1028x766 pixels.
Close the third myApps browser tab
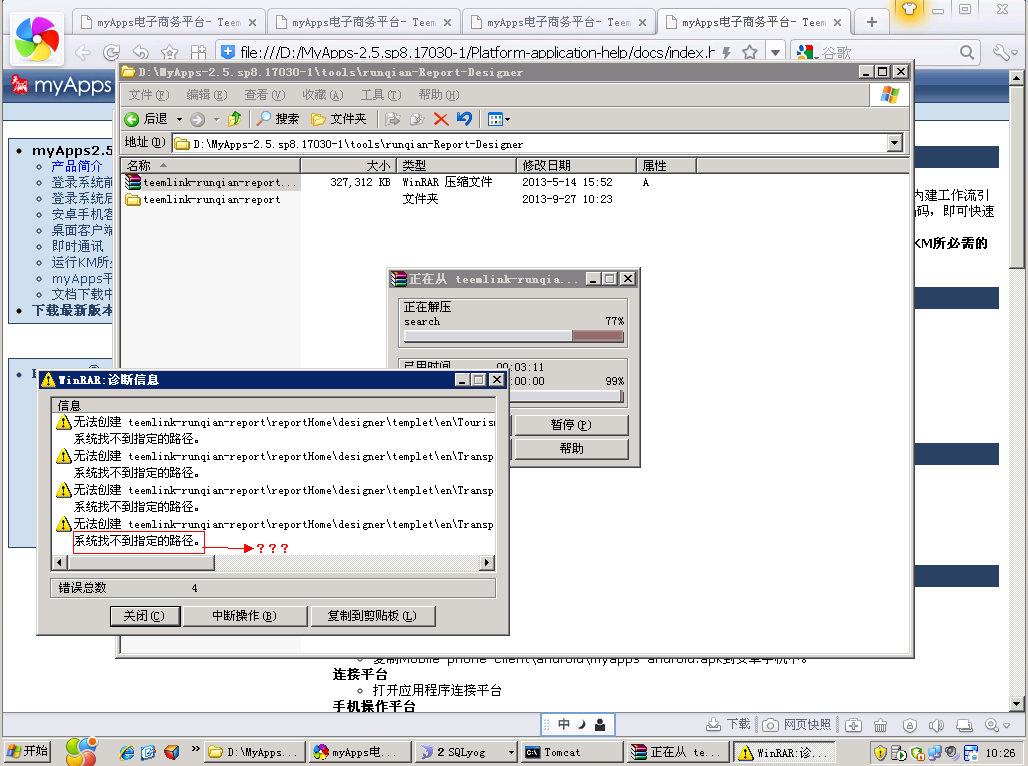(x=642, y=22)
